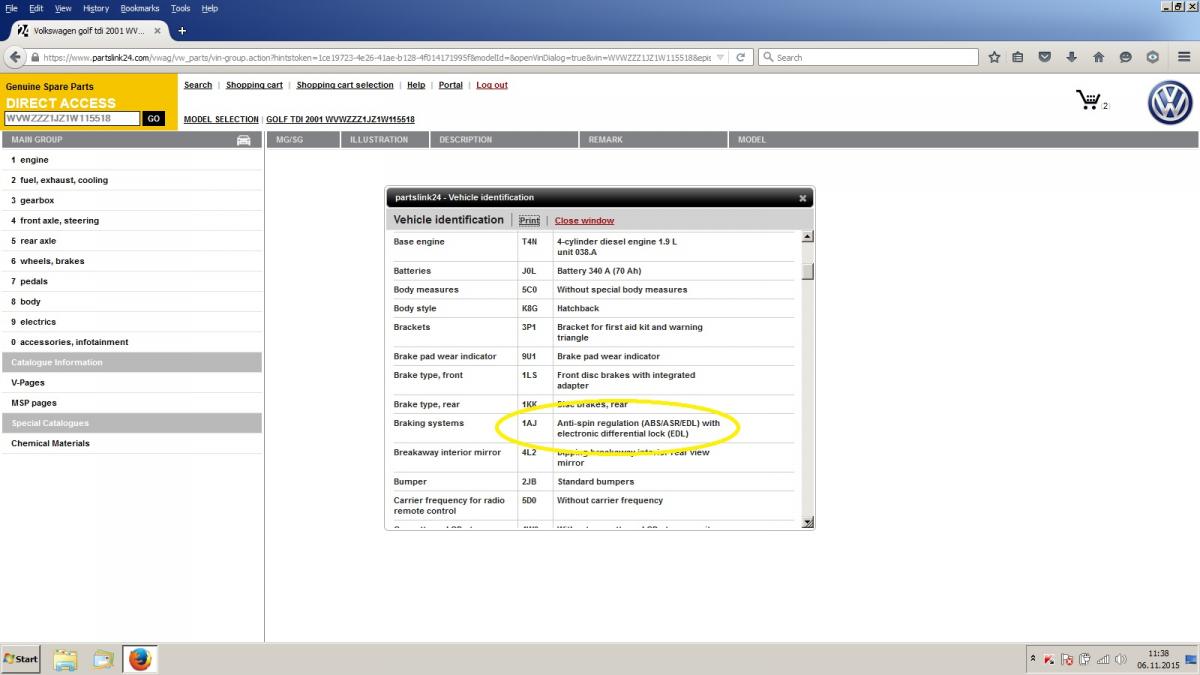Open the View menu
Viewport: 1200px width, 675px height.
[x=63, y=8]
